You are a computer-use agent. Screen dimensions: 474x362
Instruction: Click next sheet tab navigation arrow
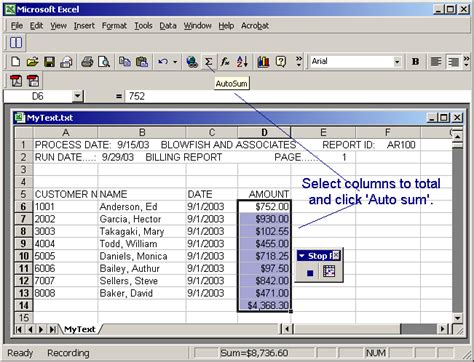pyautogui.click(x=41, y=329)
